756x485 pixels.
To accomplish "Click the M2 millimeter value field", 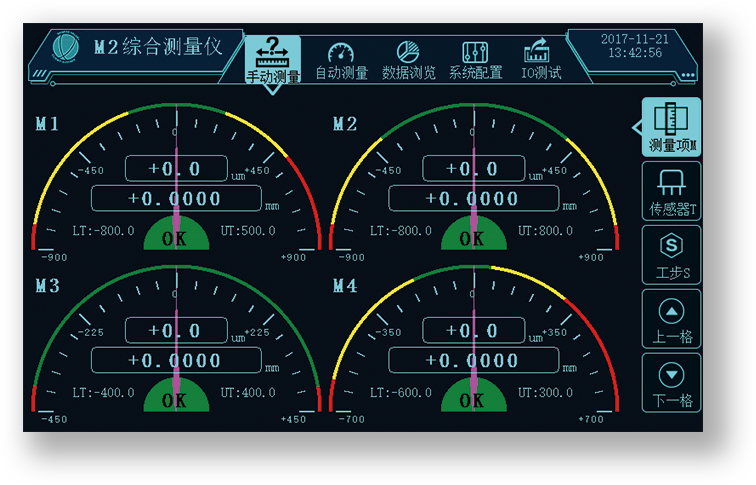I will [x=473, y=198].
